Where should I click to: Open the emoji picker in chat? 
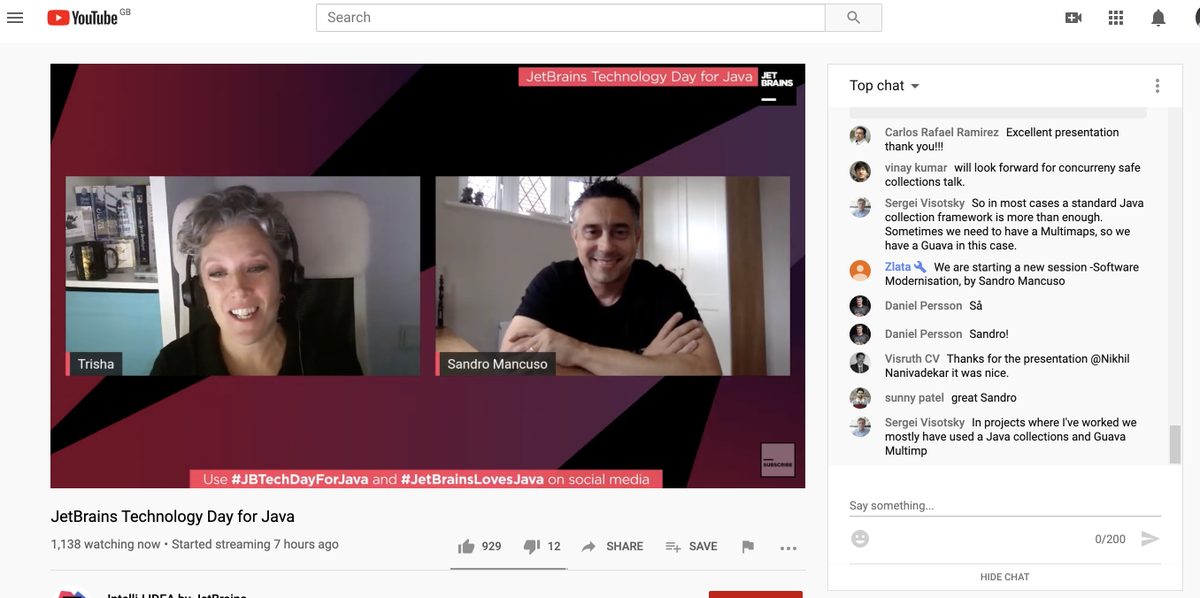pyautogui.click(x=860, y=539)
